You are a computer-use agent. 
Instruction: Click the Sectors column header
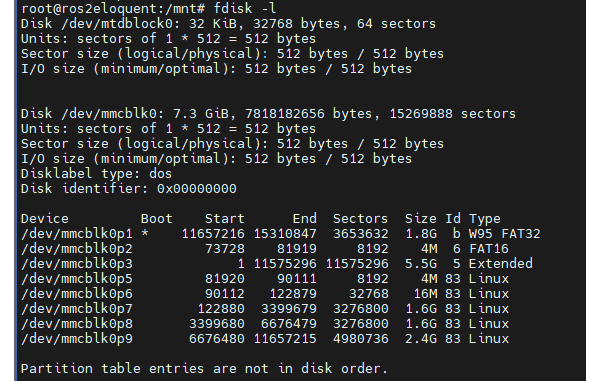point(360,218)
